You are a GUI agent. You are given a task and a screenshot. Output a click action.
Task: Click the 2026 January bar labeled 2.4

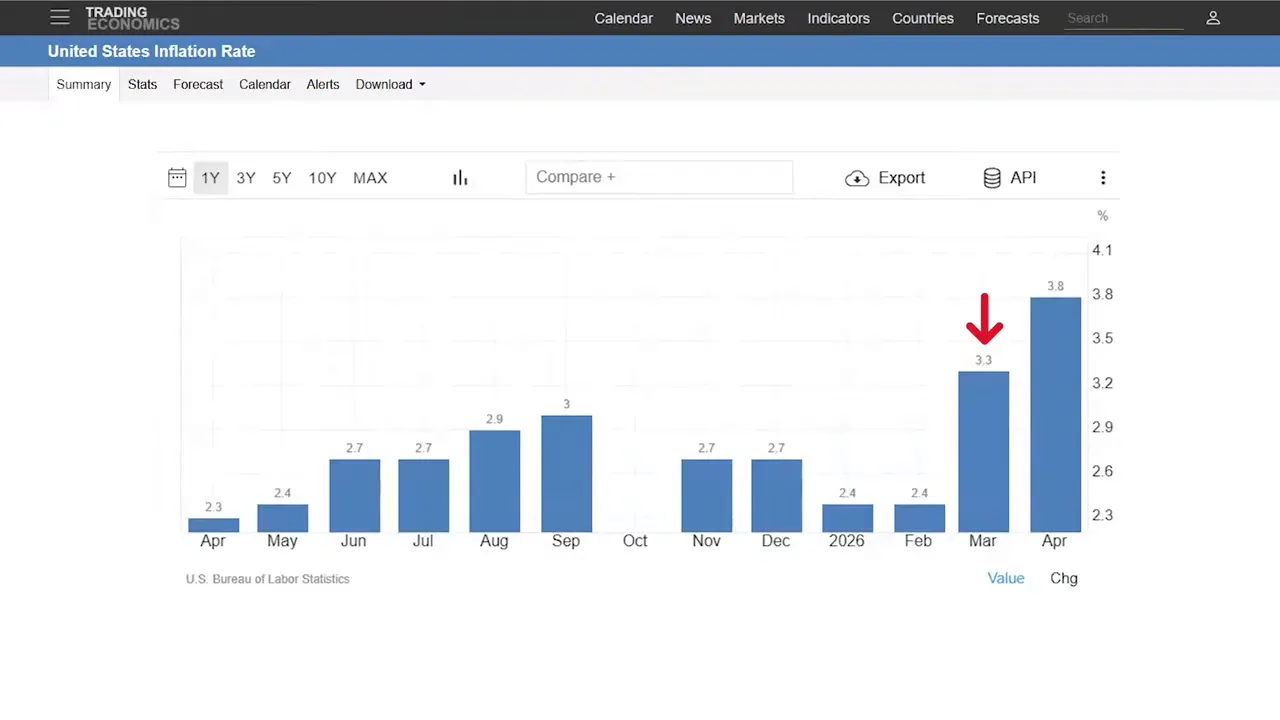click(x=847, y=518)
